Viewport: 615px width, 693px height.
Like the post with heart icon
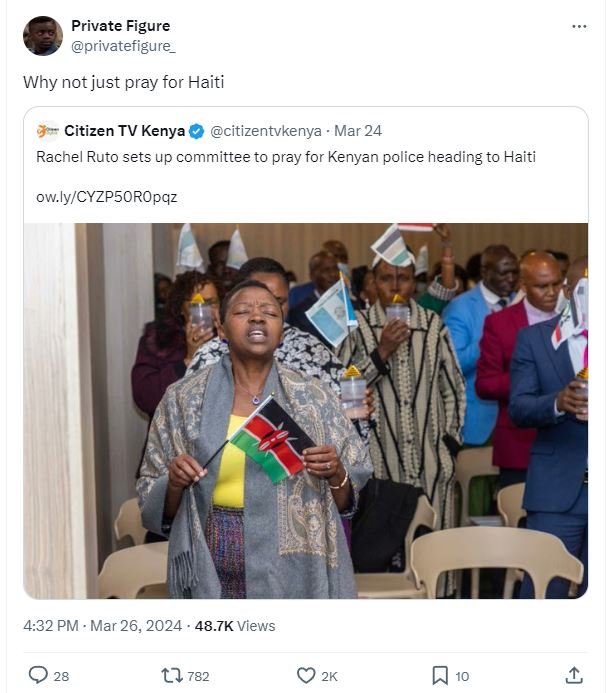click(x=307, y=675)
